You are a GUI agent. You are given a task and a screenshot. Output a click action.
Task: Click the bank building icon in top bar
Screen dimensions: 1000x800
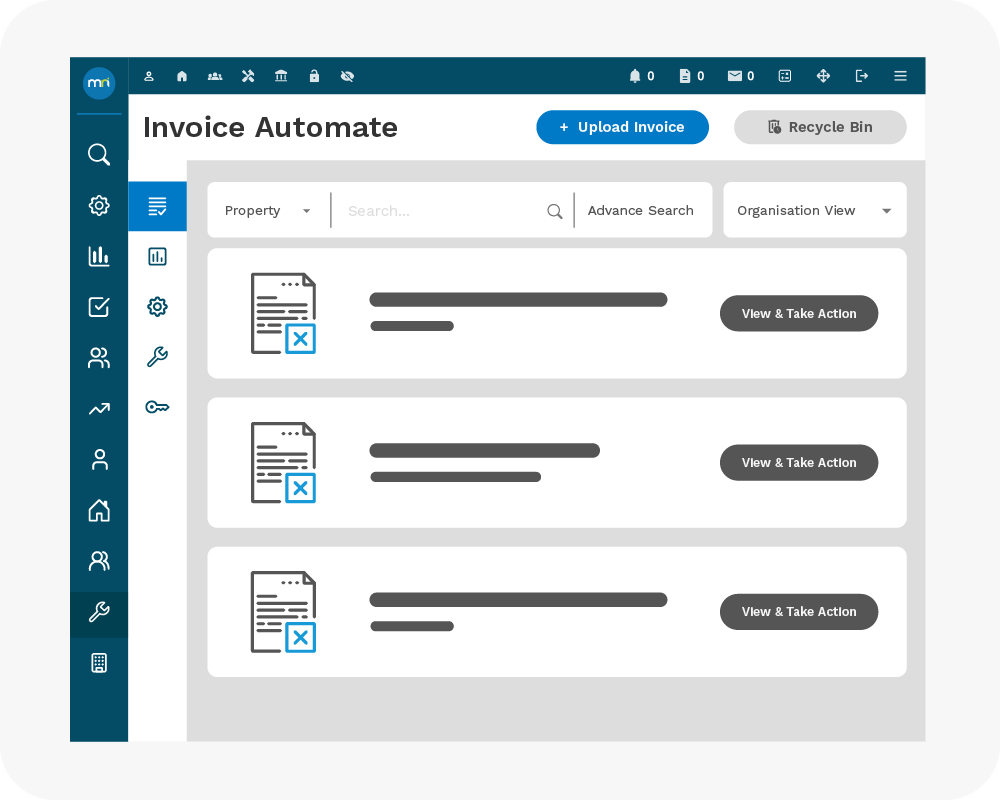click(x=281, y=76)
